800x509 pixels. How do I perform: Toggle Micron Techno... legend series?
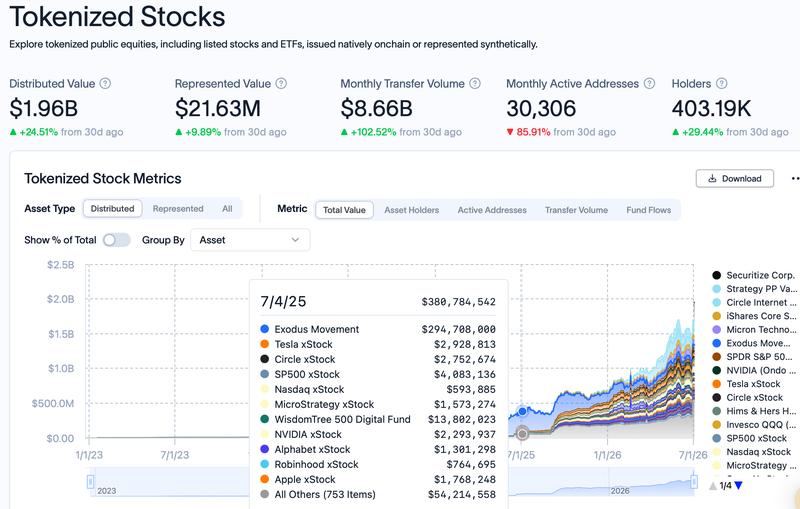tap(754, 329)
